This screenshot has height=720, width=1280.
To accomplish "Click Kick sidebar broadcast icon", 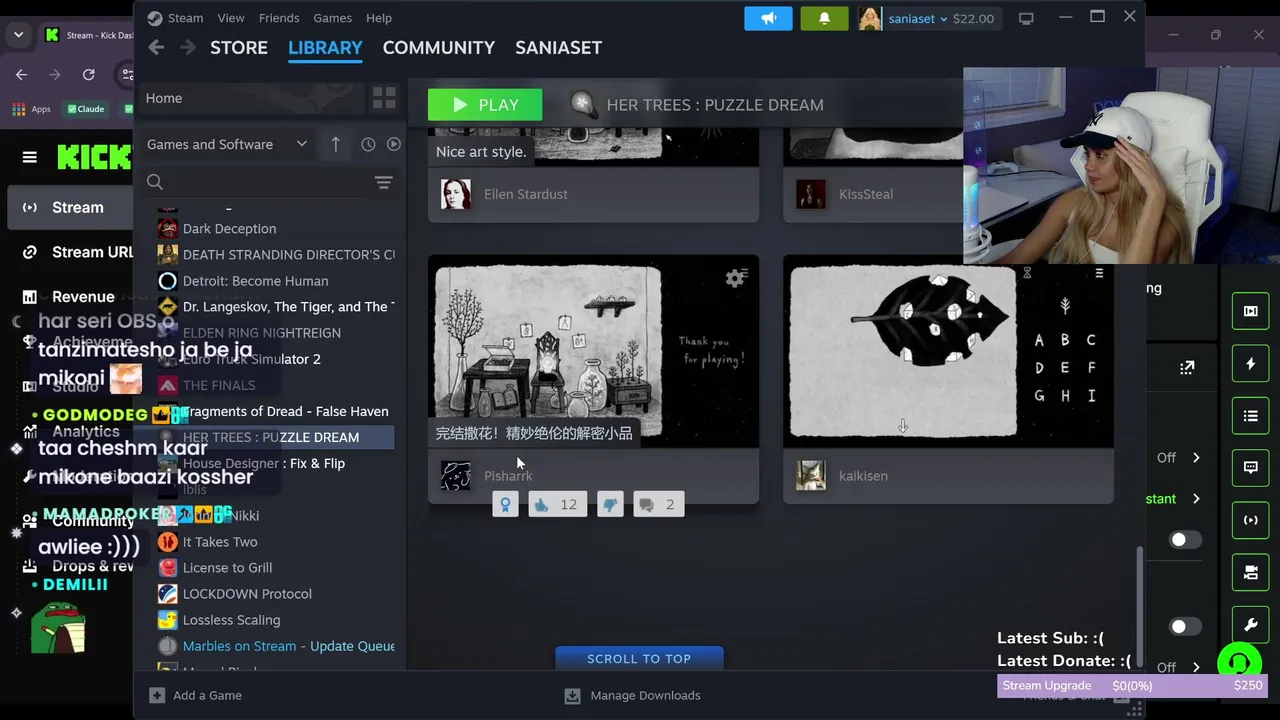I will 1251,520.
